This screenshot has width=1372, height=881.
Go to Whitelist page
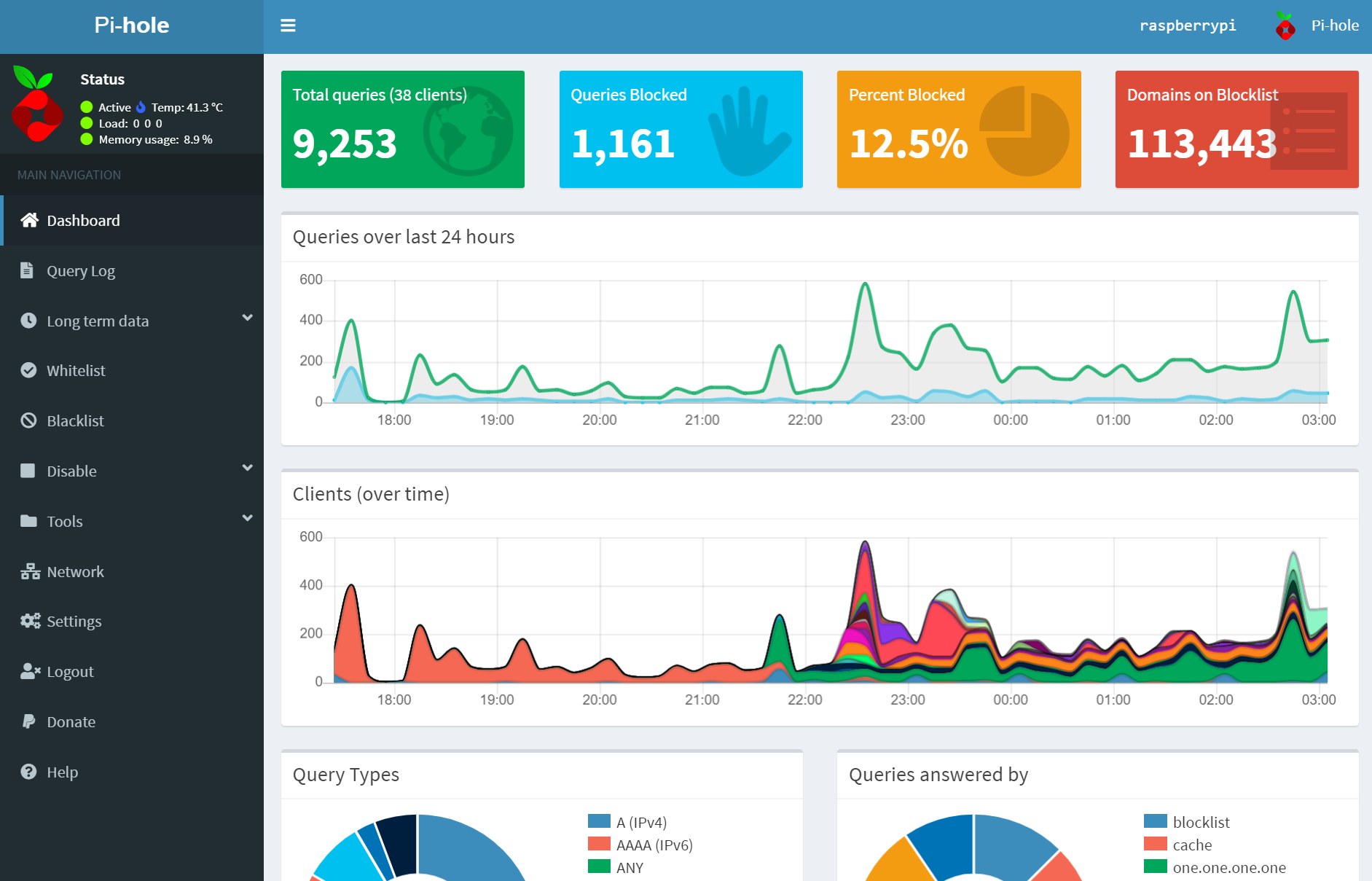pos(132,370)
